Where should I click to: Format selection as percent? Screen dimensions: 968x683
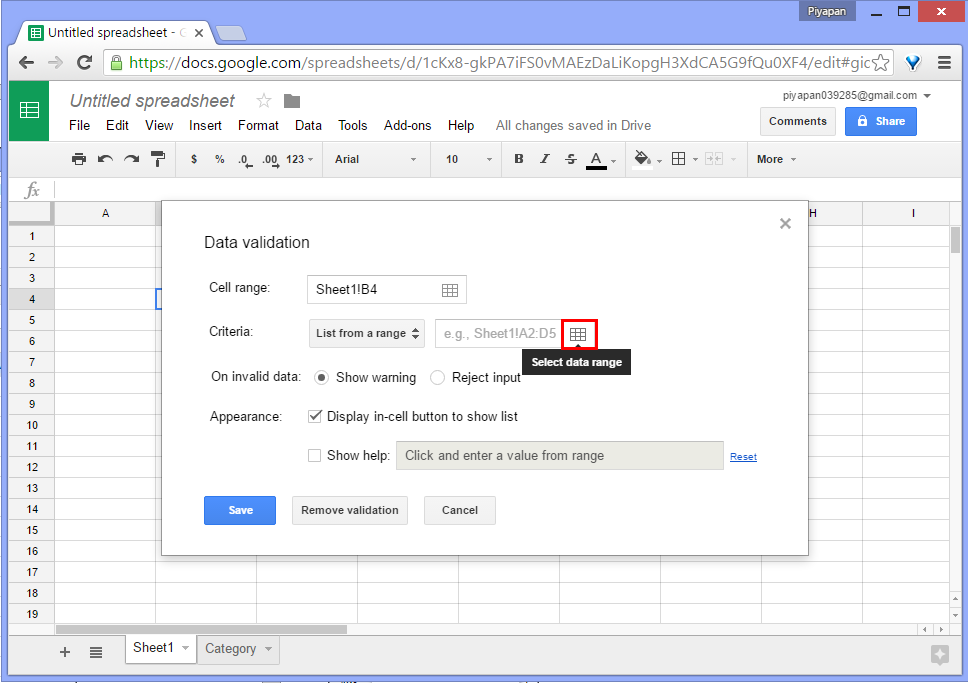(218, 158)
